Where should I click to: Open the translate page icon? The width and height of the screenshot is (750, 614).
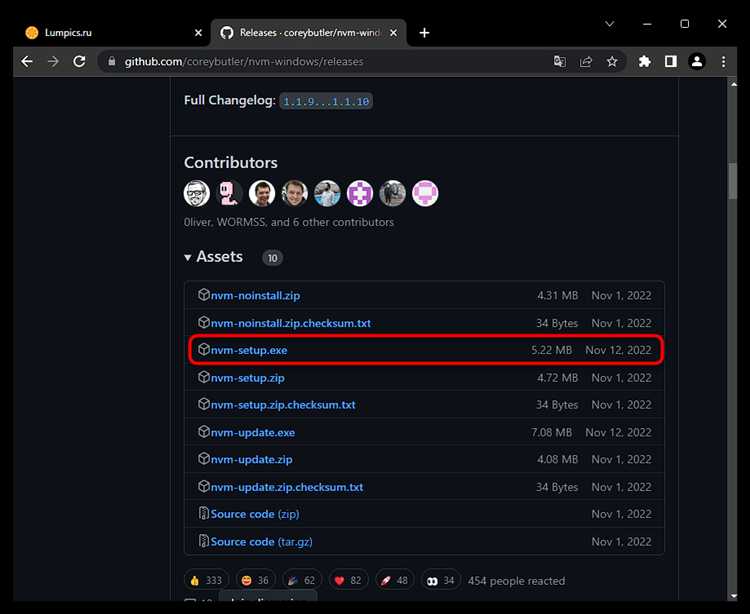click(560, 62)
